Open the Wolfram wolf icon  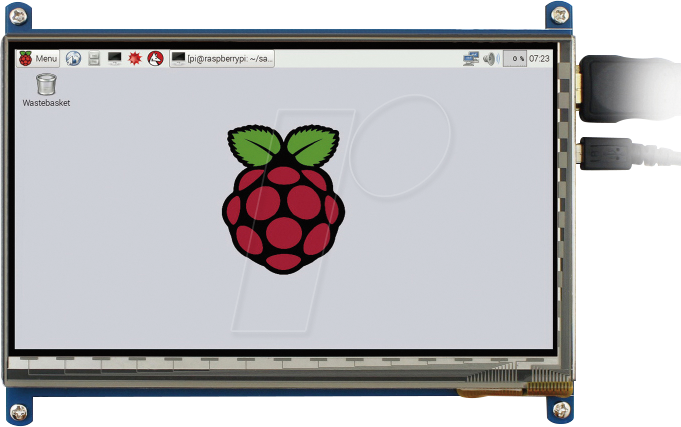tap(155, 58)
